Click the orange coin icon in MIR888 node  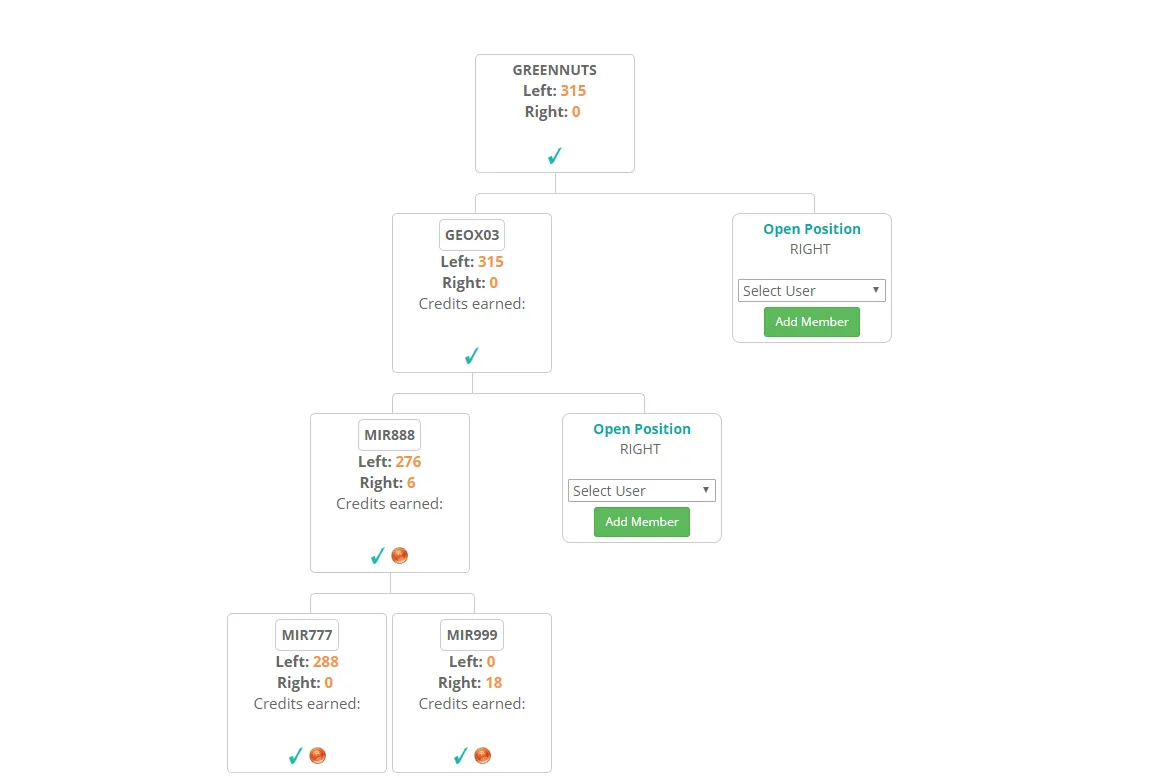pos(400,555)
